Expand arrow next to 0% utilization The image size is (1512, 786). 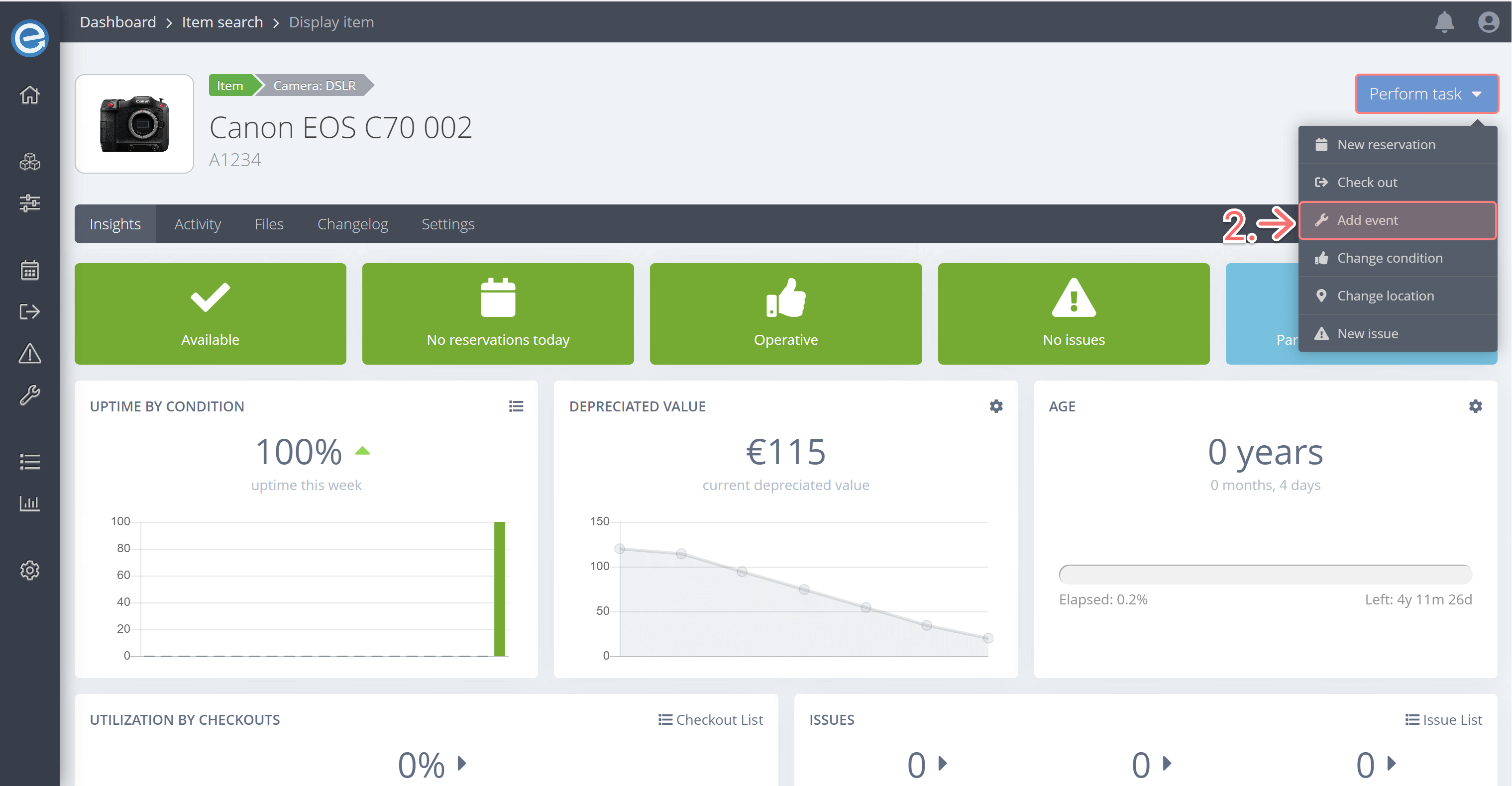(462, 763)
